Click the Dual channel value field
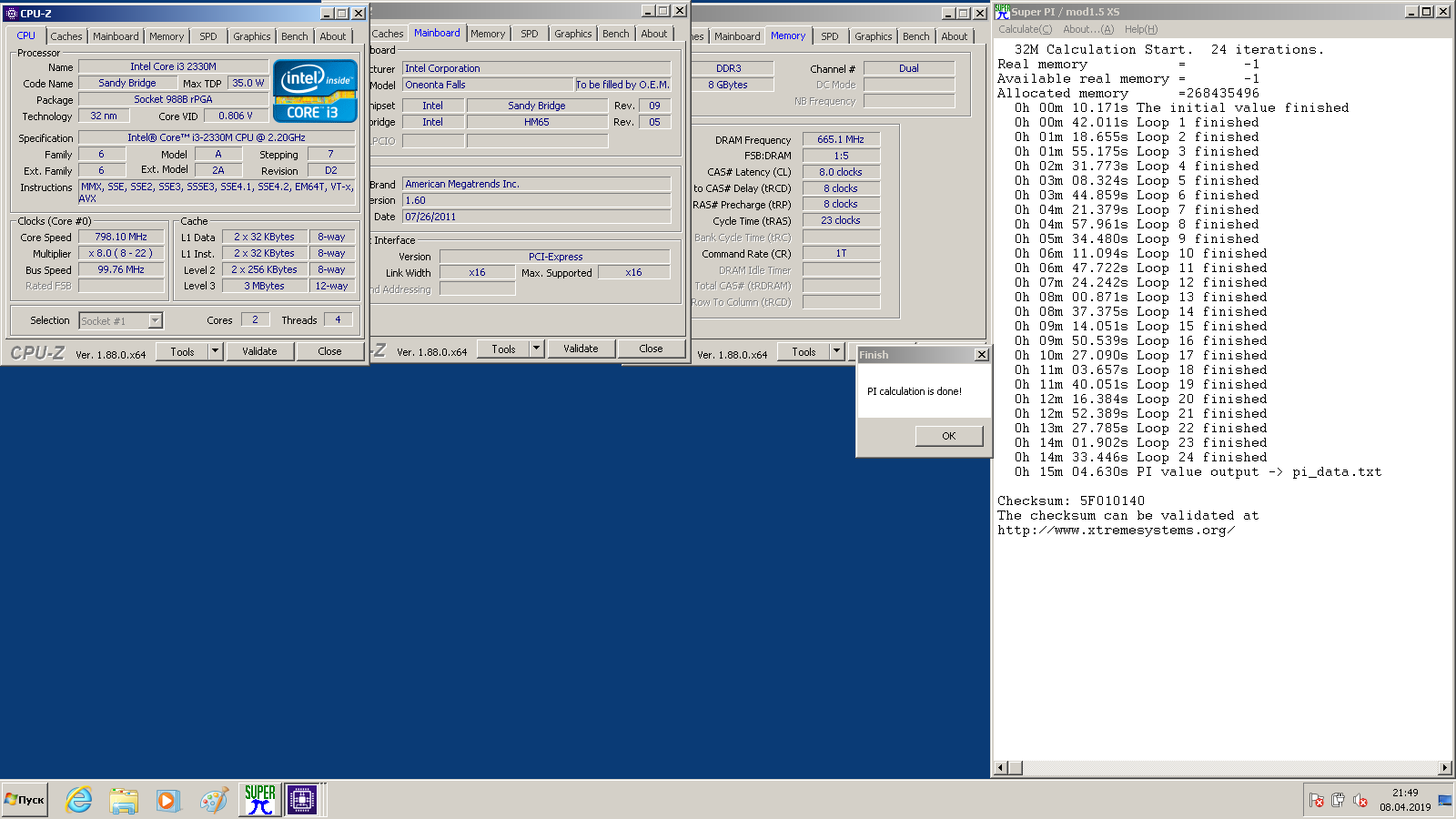The height and width of the screenshot is (819, 1456). [909, 68]
